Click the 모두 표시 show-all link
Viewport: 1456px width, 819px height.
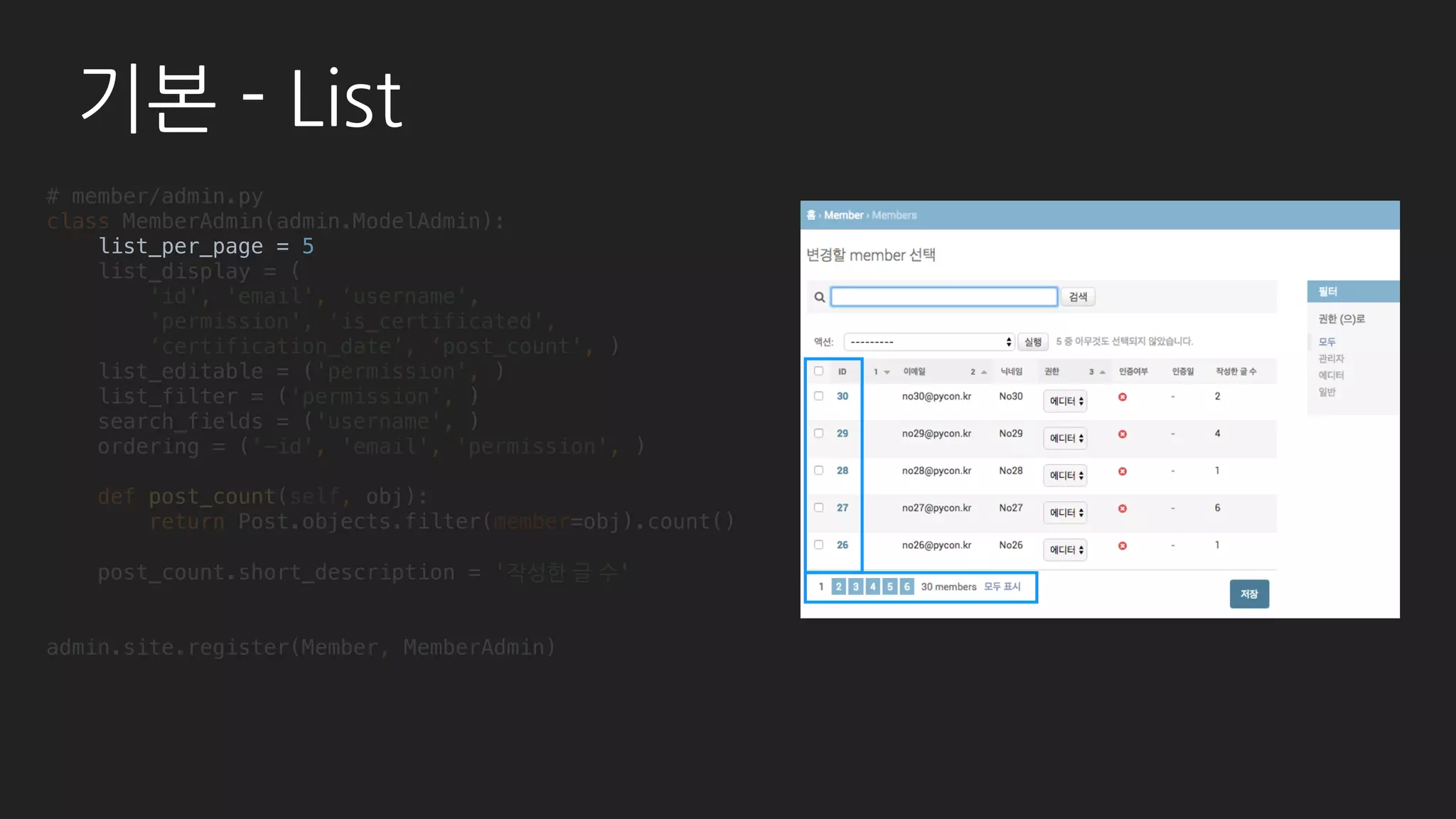tap(1002, 587)
